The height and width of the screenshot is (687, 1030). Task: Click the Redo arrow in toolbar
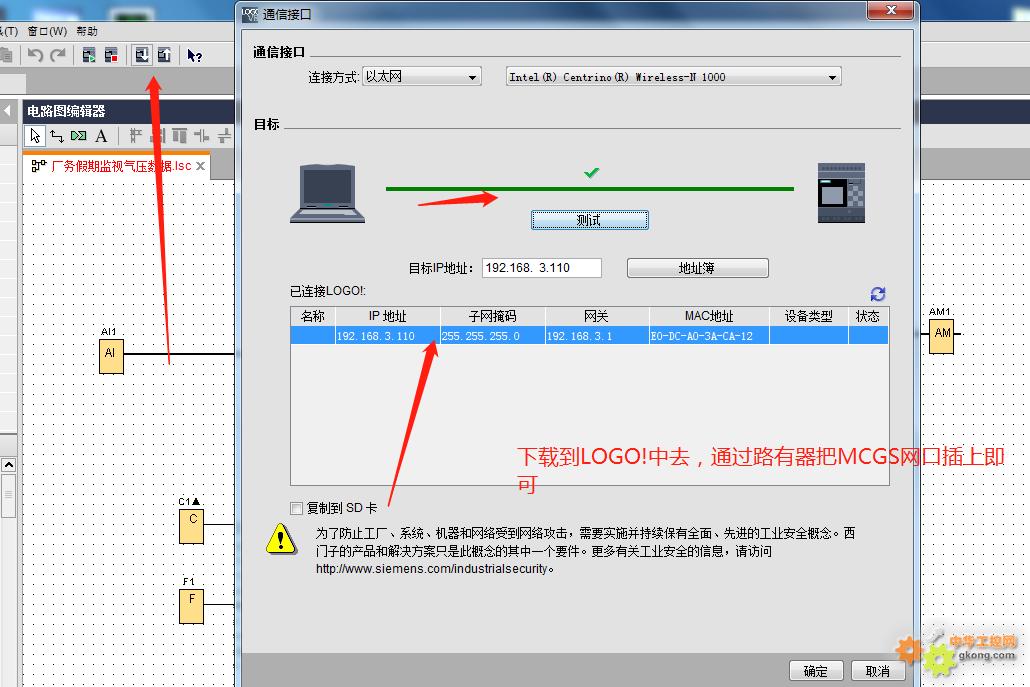58,55
